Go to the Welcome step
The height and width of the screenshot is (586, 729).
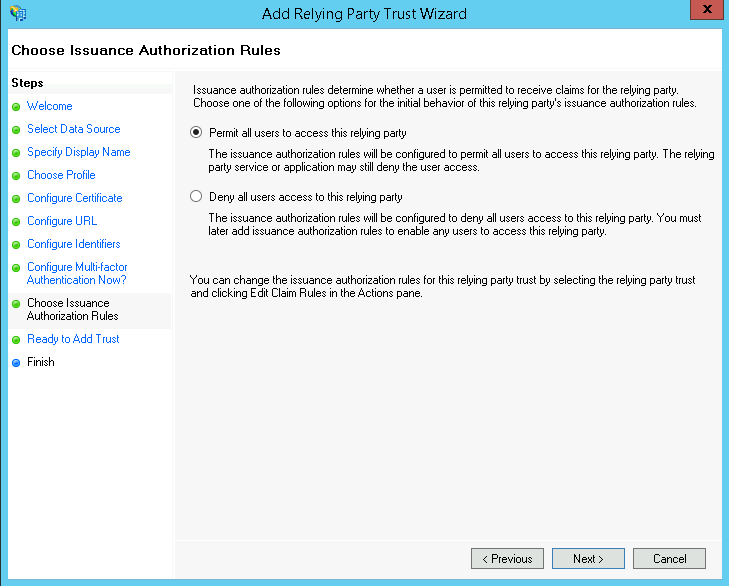50,106
